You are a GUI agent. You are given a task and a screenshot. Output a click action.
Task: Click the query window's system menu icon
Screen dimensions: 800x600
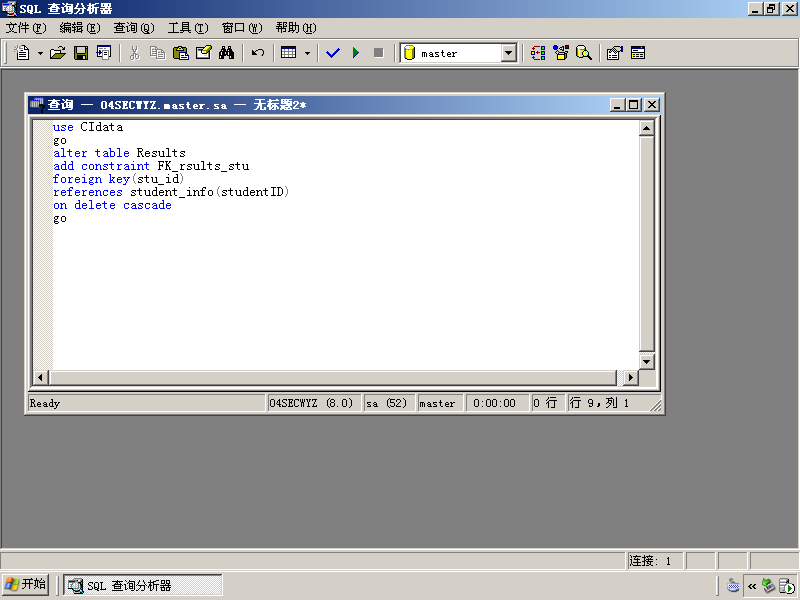click(x=37, y=105)
